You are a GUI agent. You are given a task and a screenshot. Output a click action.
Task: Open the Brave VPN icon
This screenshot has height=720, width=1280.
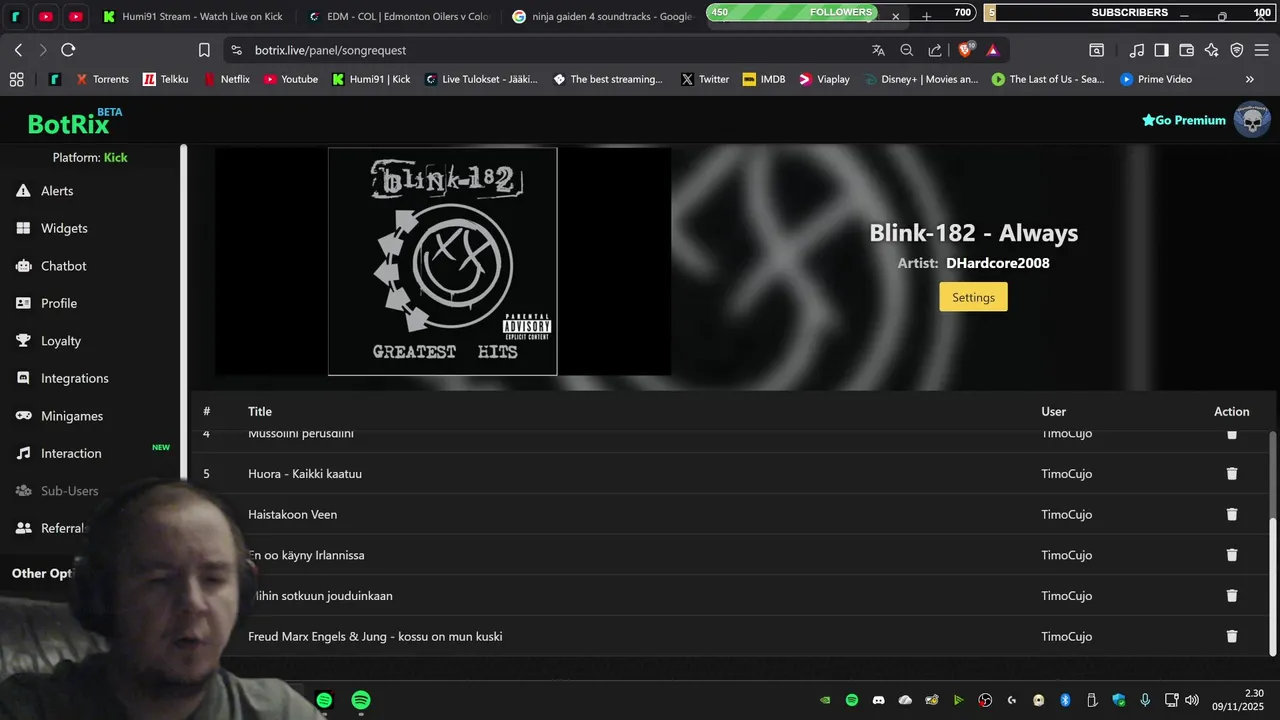1237,50
